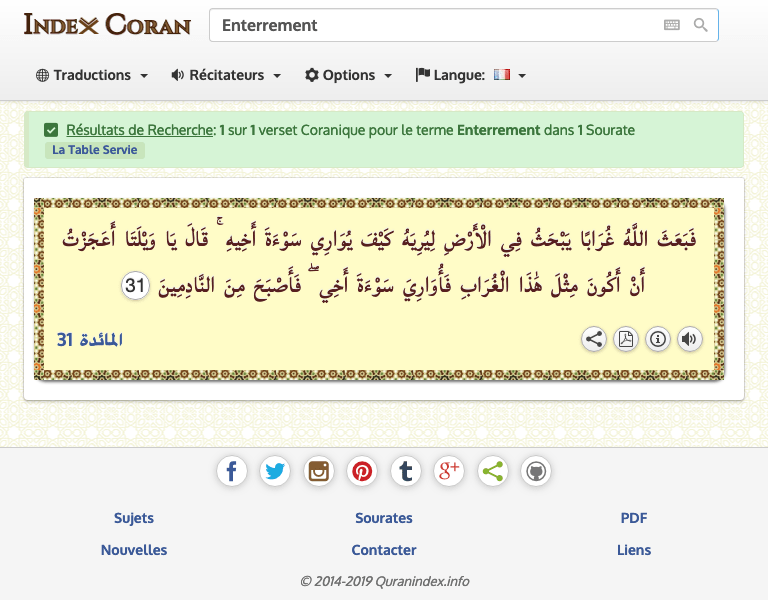Go to the Sujets footer link

[134, 518]
